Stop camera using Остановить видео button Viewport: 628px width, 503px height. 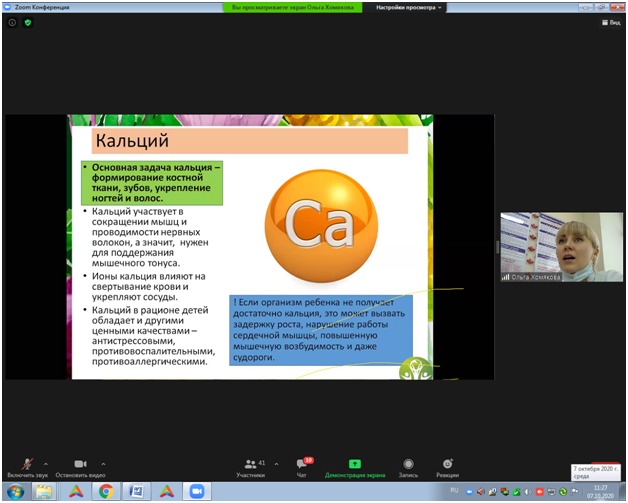(x=80, y=466)
